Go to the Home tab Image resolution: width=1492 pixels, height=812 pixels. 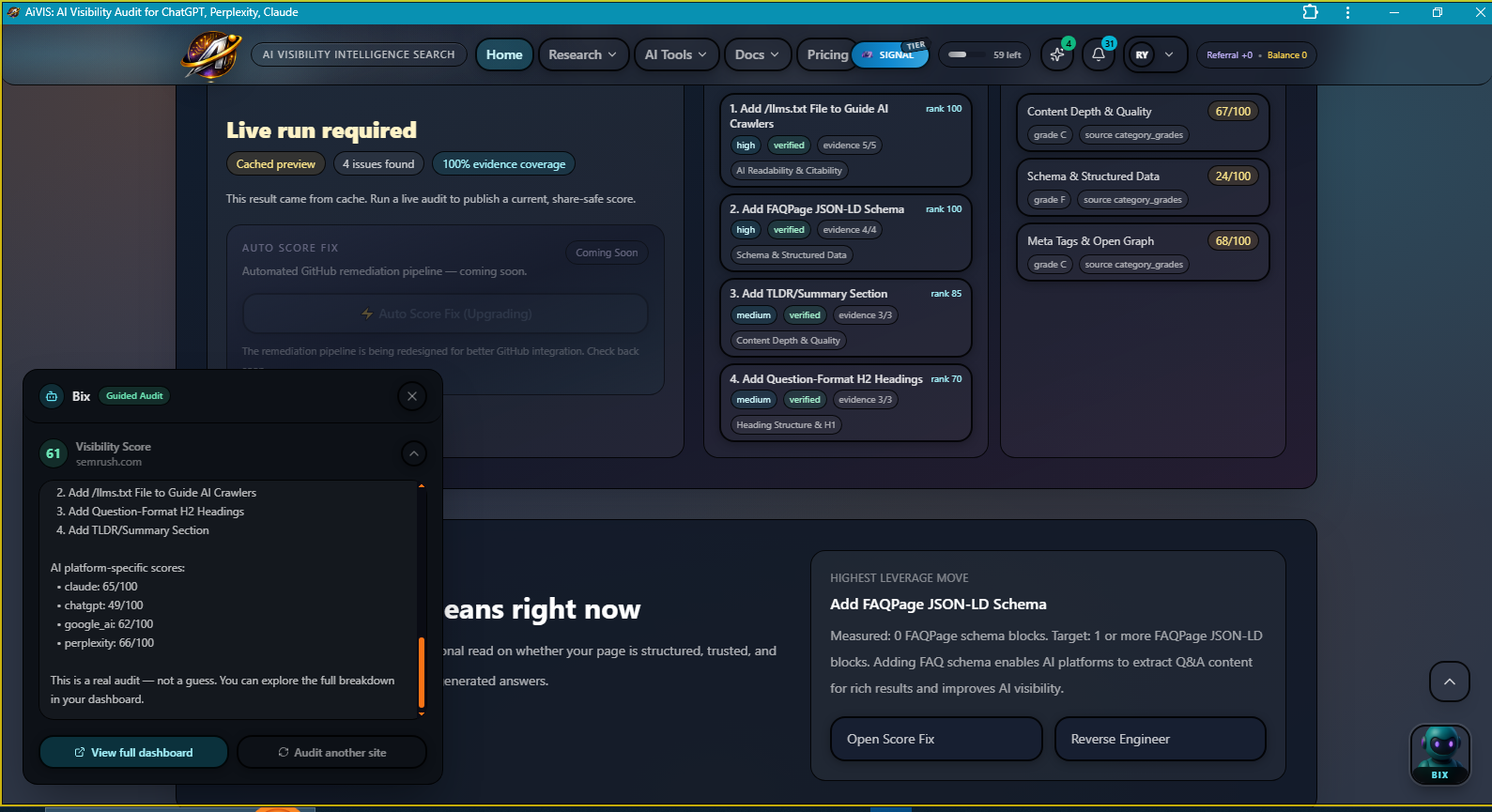coord(504,54)
